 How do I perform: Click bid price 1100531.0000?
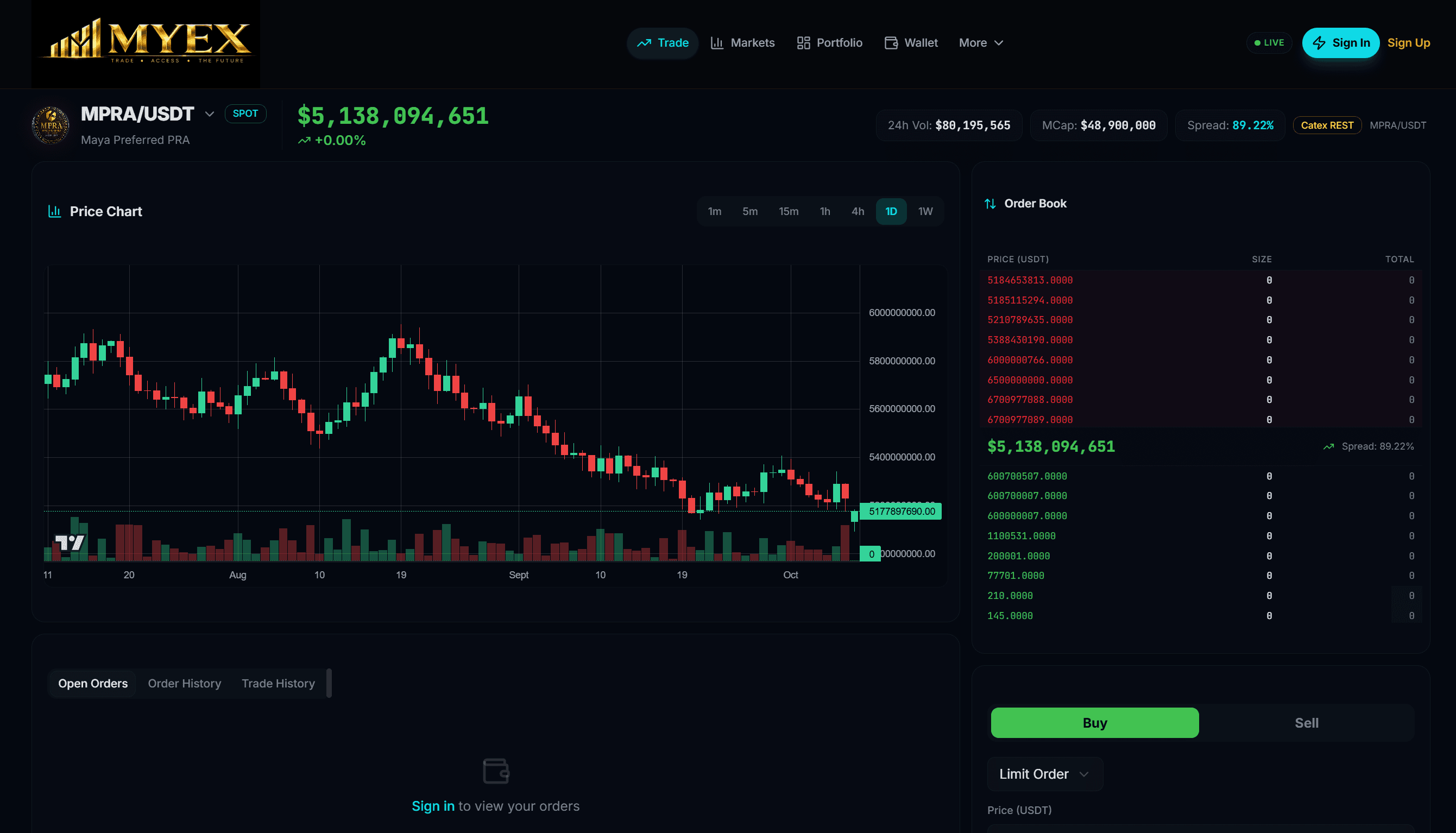(x=1021, y=535)
